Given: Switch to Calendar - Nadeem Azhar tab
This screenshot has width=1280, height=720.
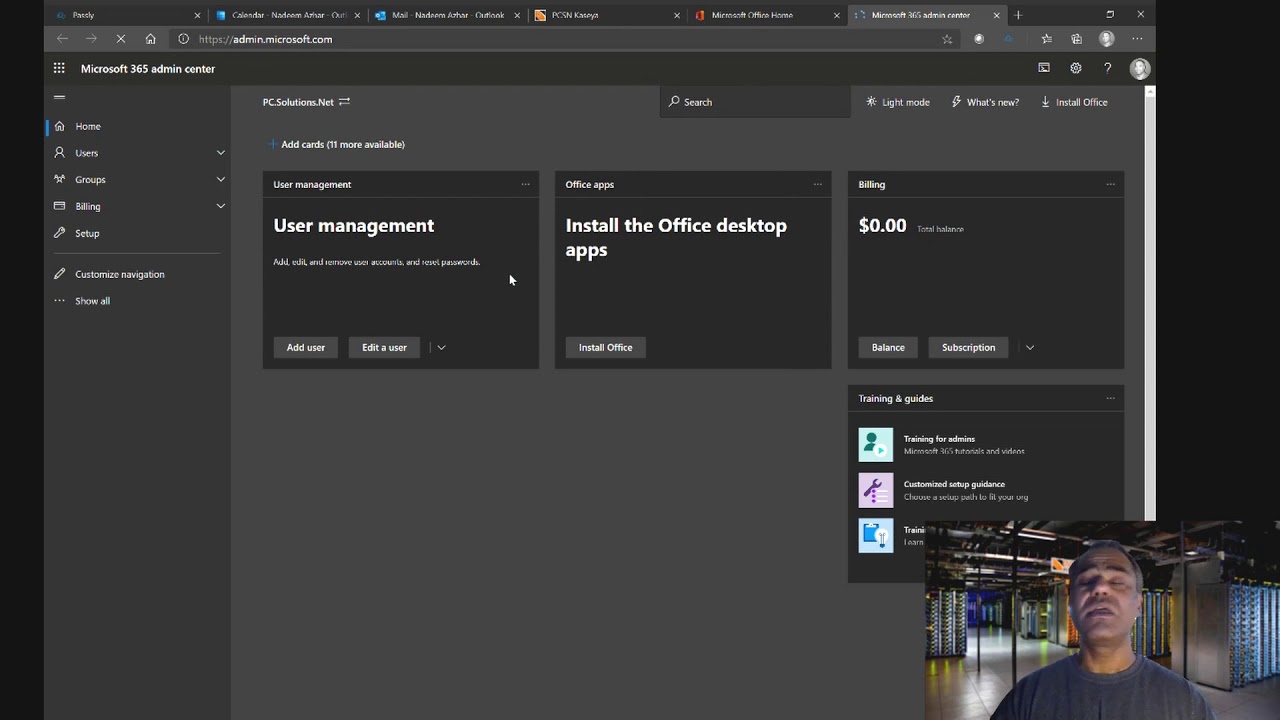Looking at the screenshot, I should 287,15.
